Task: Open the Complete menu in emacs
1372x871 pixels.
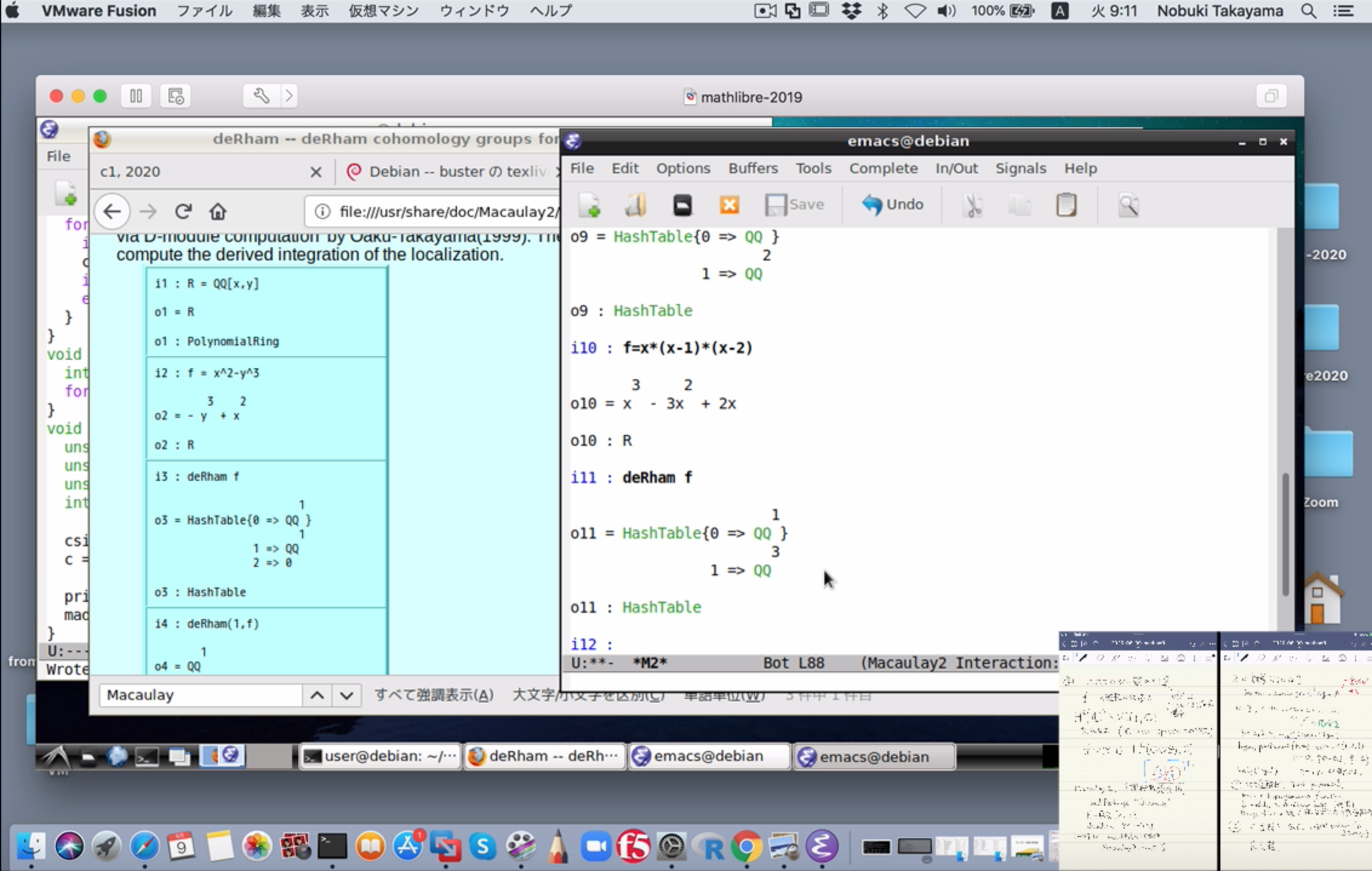Action: click(883, 168)
